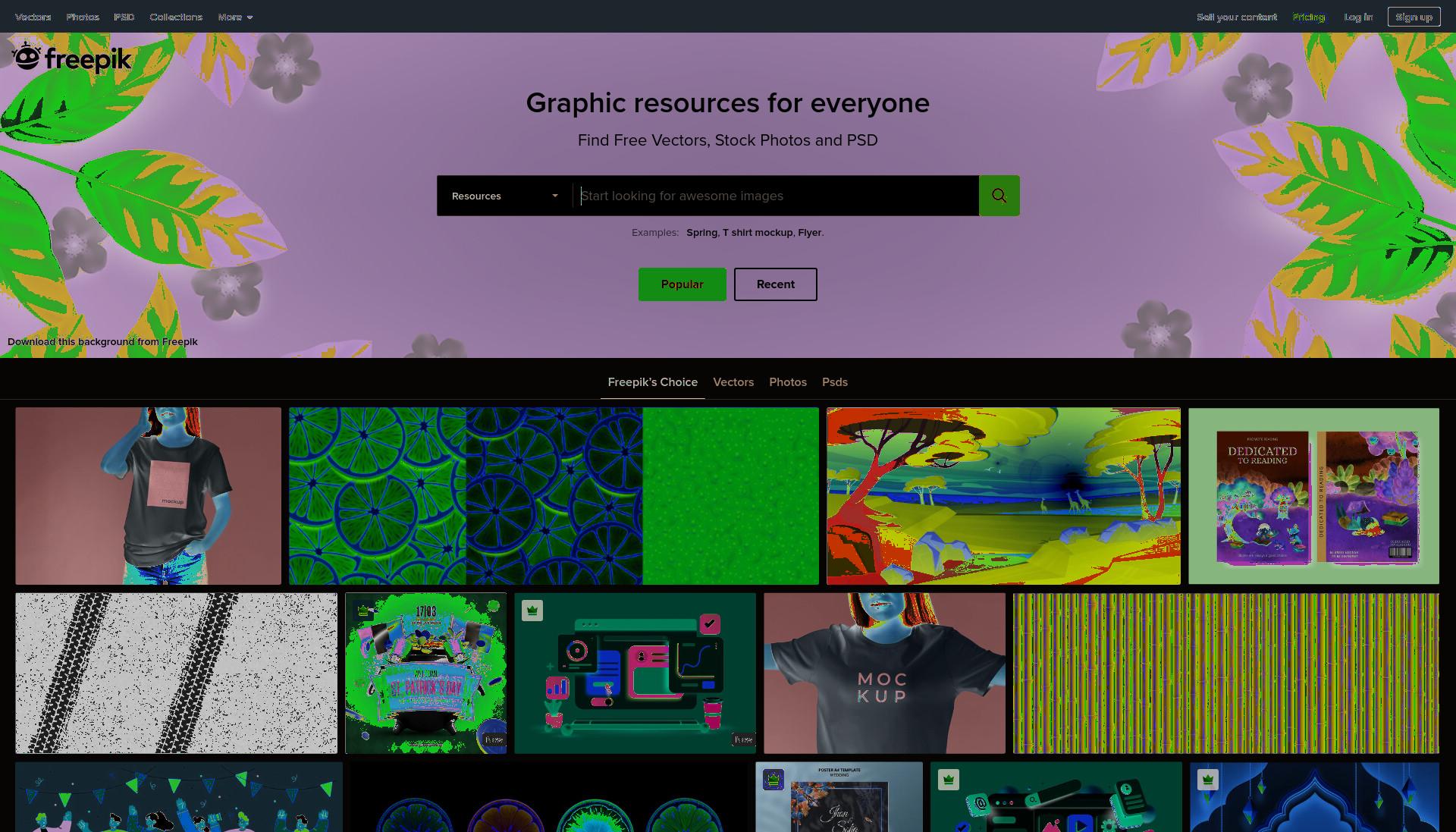Click crown badge on wedding poster template
Image resolution: width=1456 pixels, height=832 pixels.
pos(773,779)
